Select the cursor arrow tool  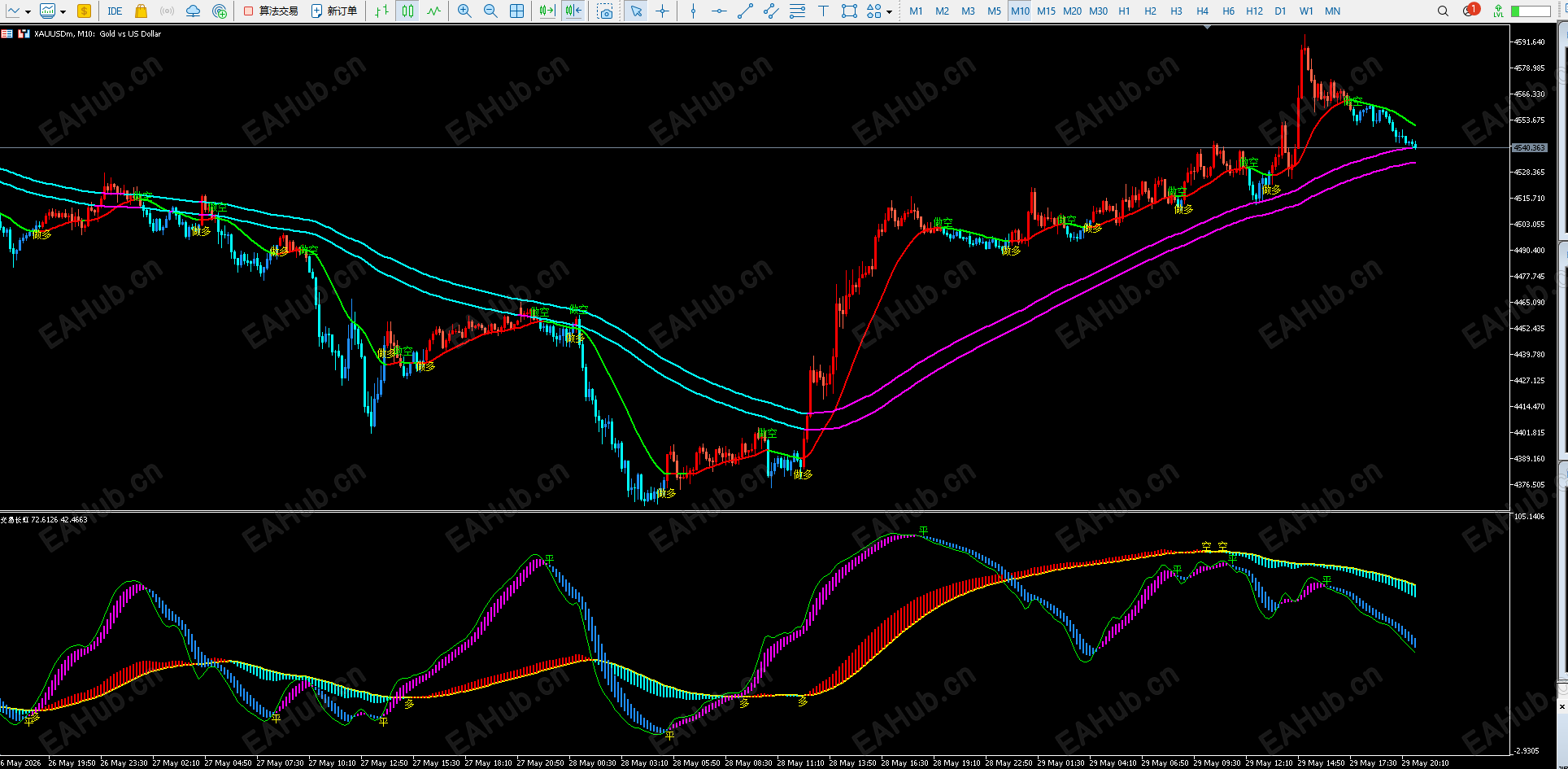(x=636, y=11)
